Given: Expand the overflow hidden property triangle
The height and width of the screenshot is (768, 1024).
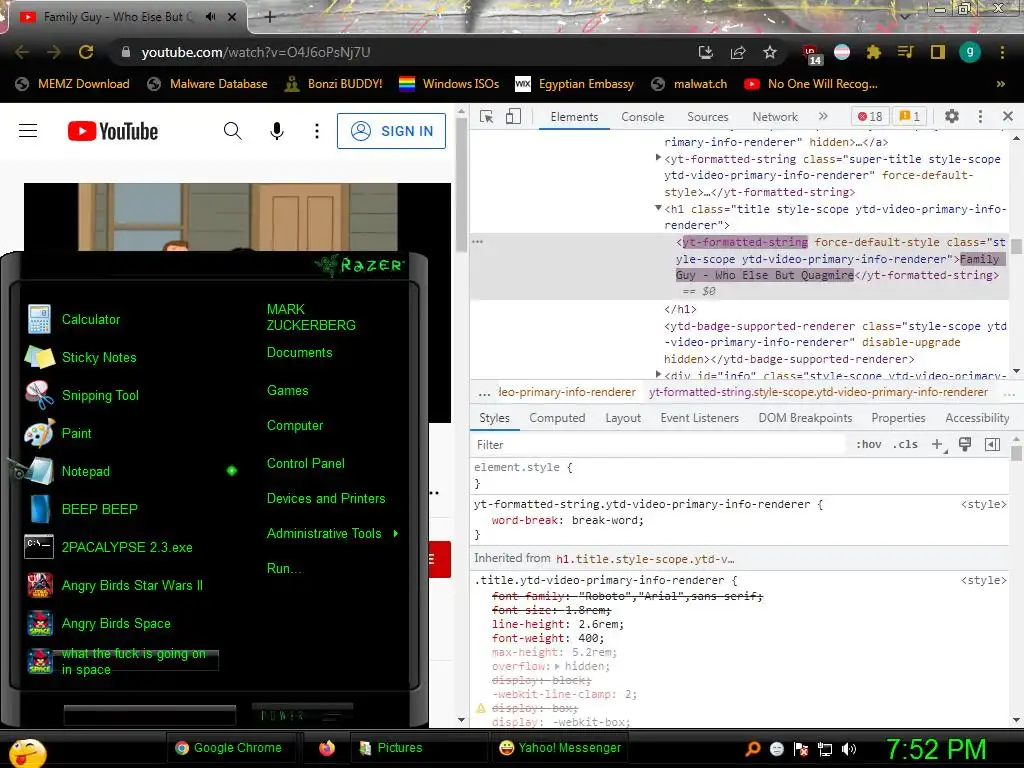Looking at the screenshot, I should 557,666.
